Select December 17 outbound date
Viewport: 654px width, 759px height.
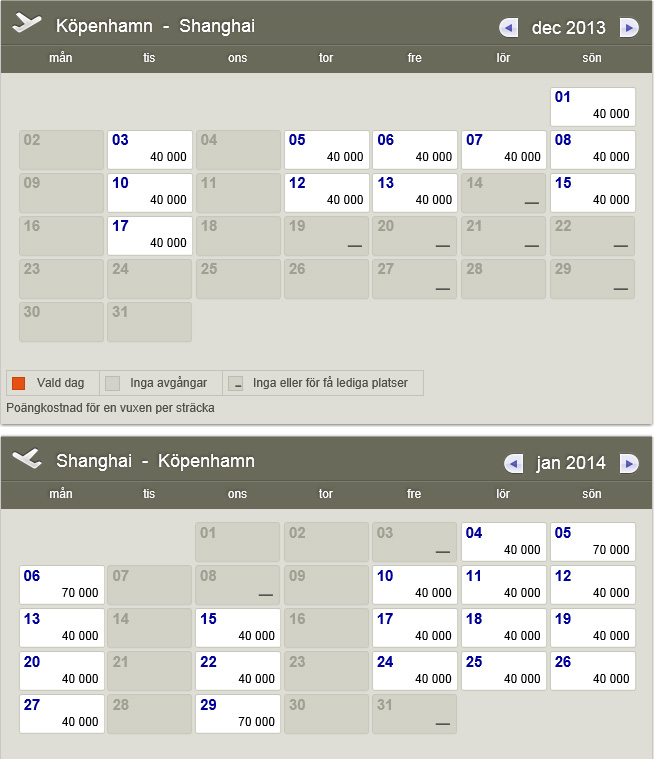(x=150, y=236)
